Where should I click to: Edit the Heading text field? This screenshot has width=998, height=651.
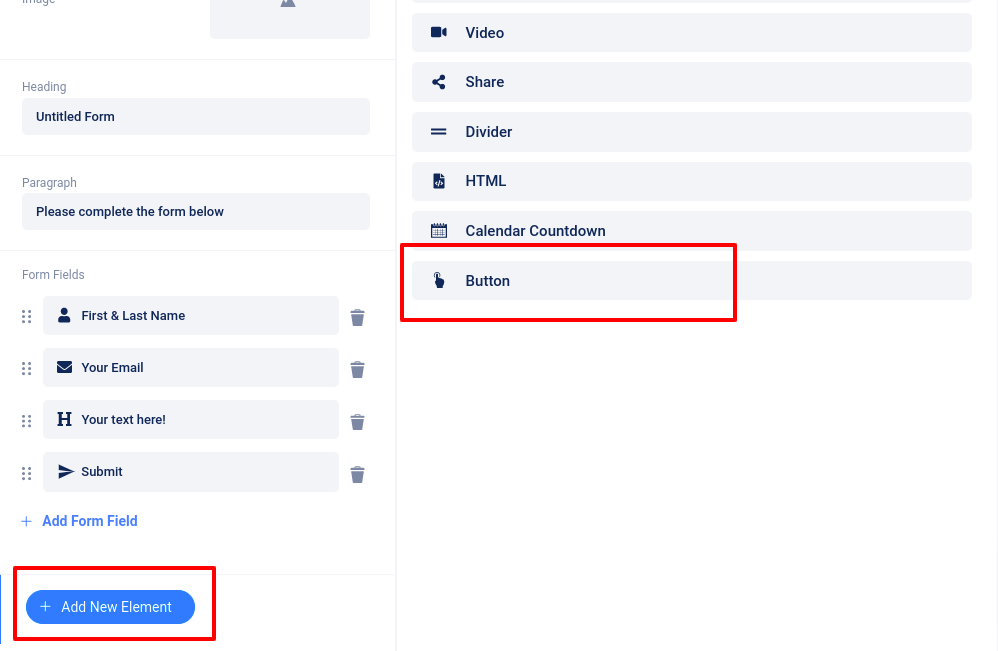point(196,117)
